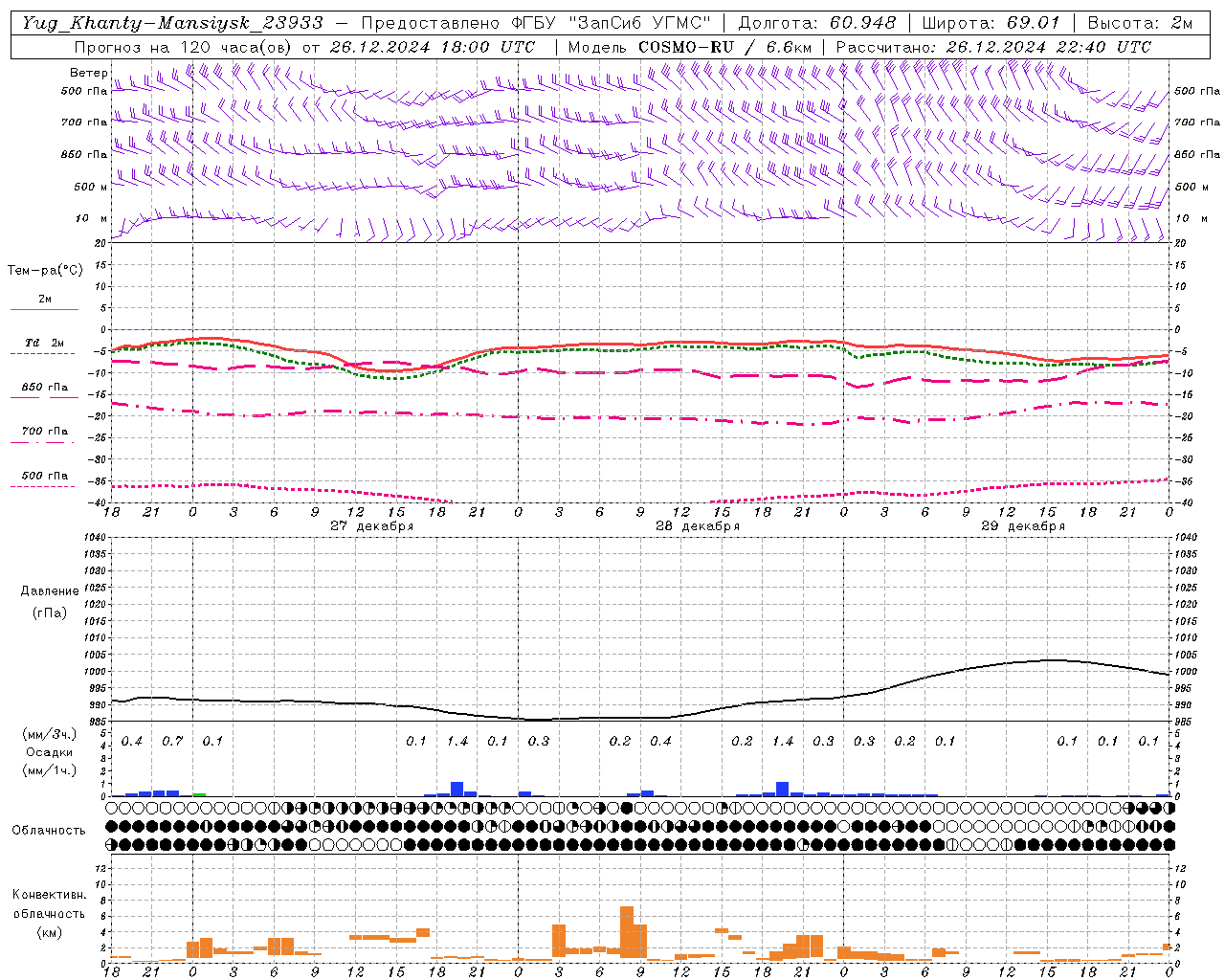Screen dimensions: 1225x980
Task: Click the '850 гПа' temperature legend label
Action: click(44, 388)
